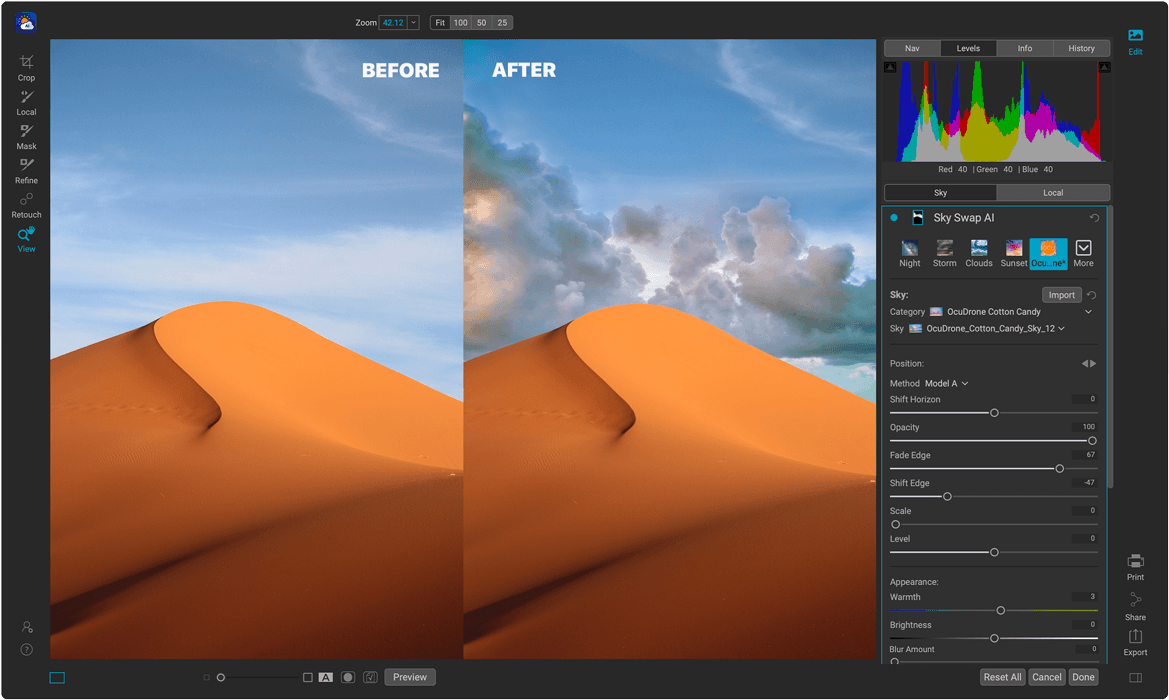Open the Export option
The height and width of the screenshot is (700, 1169).
tap(1135, 642)
